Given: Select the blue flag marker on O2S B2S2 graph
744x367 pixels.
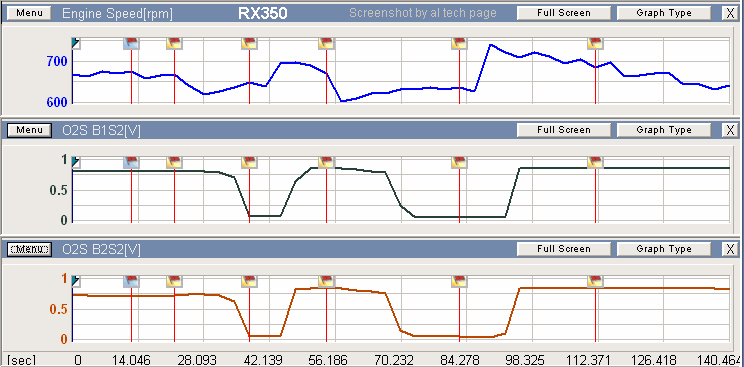Looking at the screenshot, I should [131, 281].
